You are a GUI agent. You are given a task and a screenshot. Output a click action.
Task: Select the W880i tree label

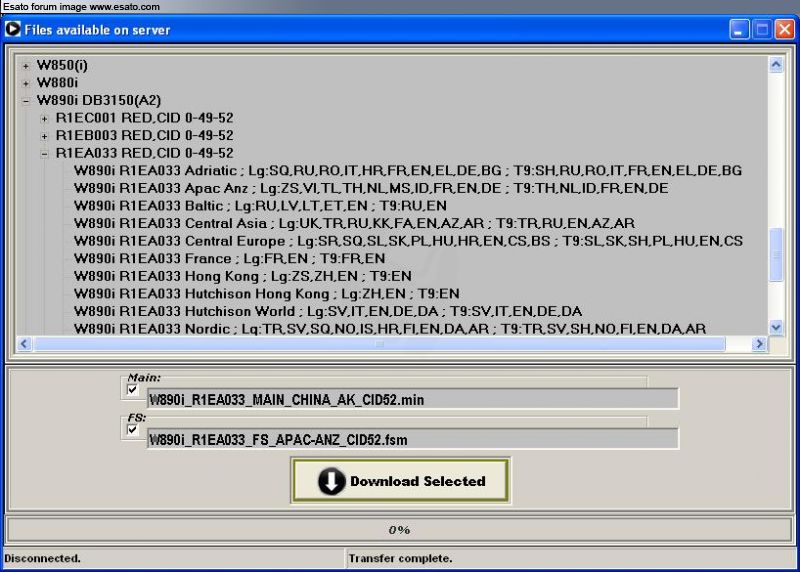click(x=57, y=83)
